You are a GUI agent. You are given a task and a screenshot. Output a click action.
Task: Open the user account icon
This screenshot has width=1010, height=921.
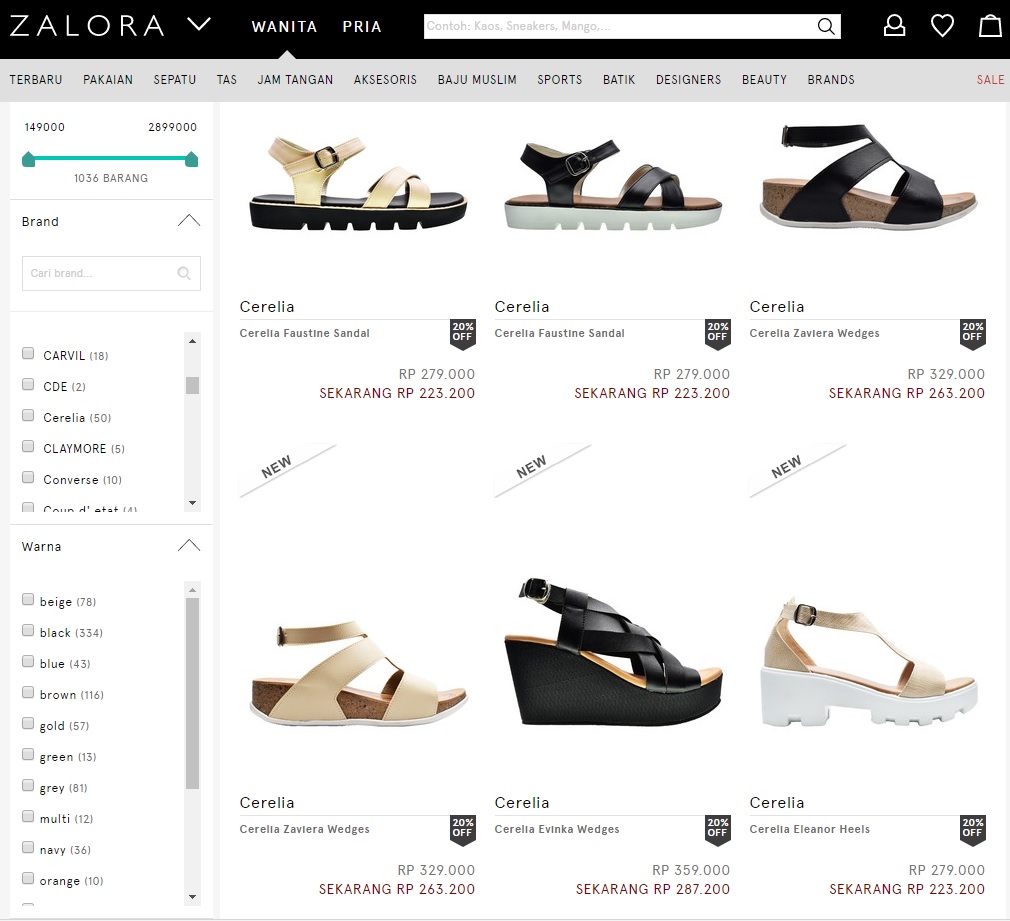coord(894,26)
